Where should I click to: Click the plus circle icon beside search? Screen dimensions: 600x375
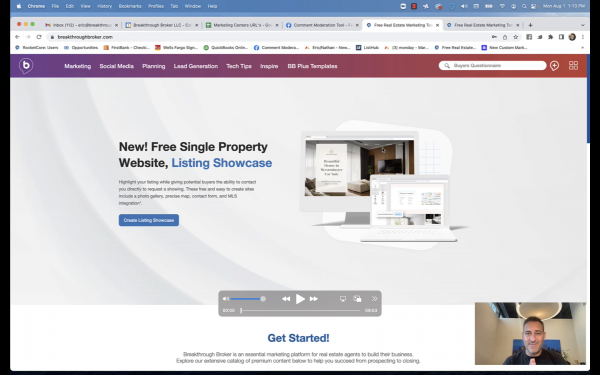tap(554, 66)
